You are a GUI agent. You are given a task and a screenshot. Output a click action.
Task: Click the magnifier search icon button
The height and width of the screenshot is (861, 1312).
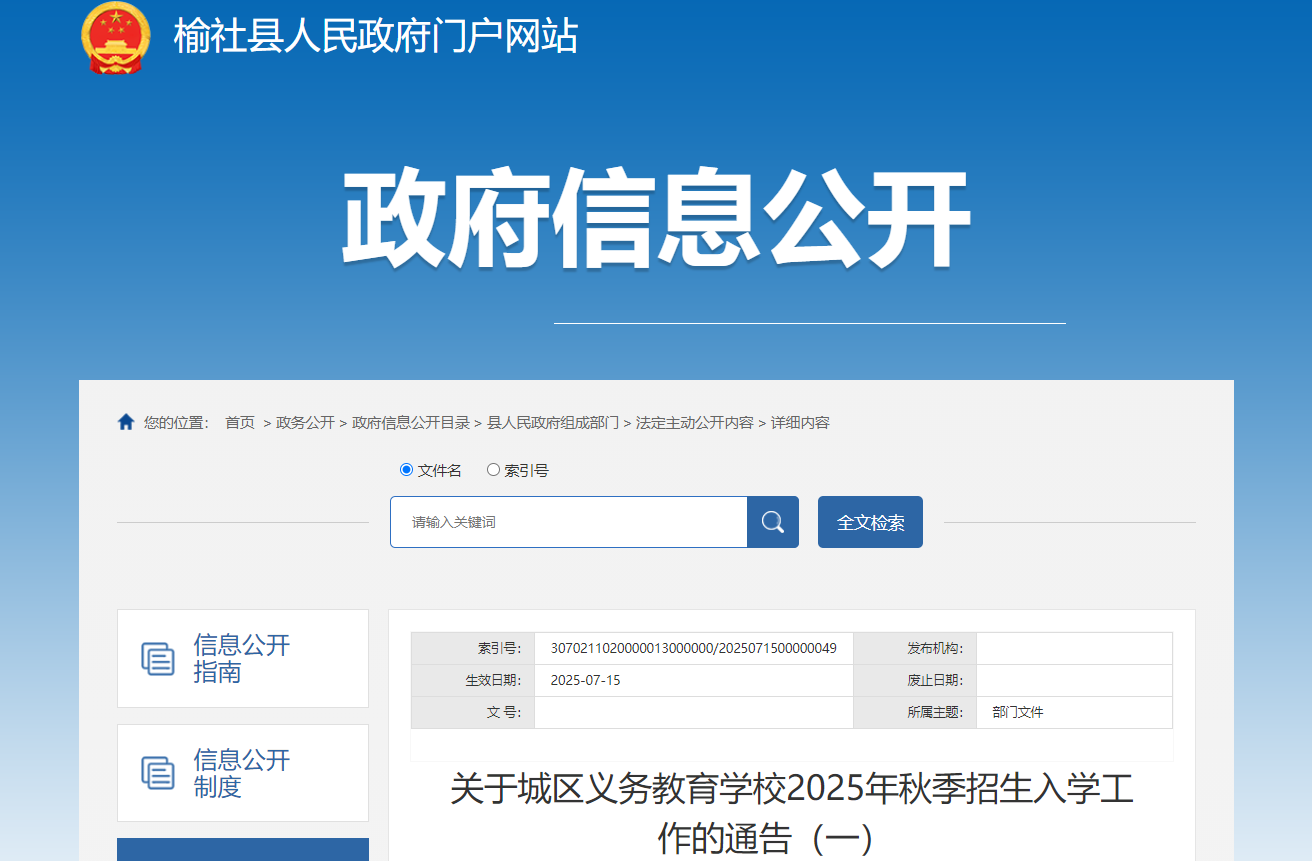pos(773,522)
